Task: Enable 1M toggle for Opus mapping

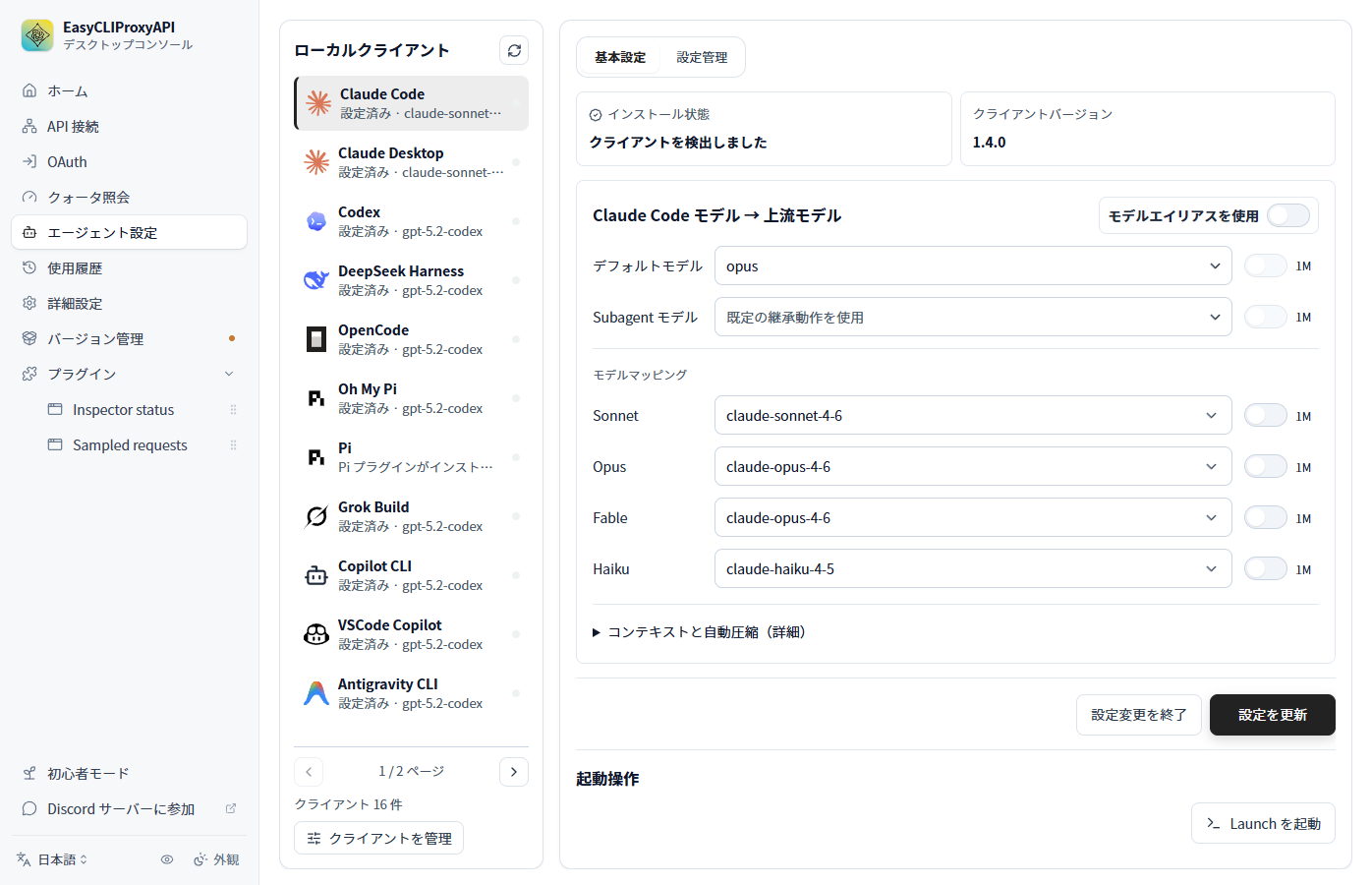Action: point(1266,467)
